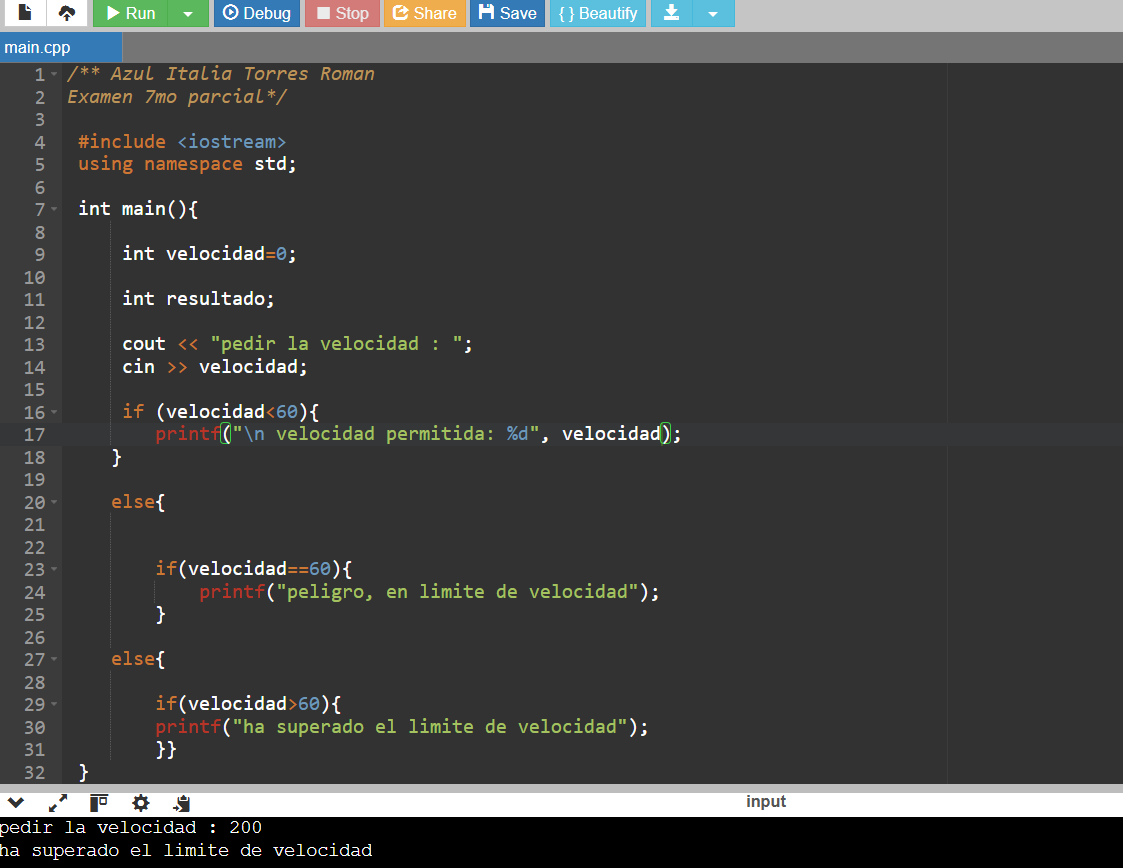This screenshot has height=868, width=1123.
Task: Open the download options dropdown arrow
Action: pyautogui.click(x=712, y=13)
